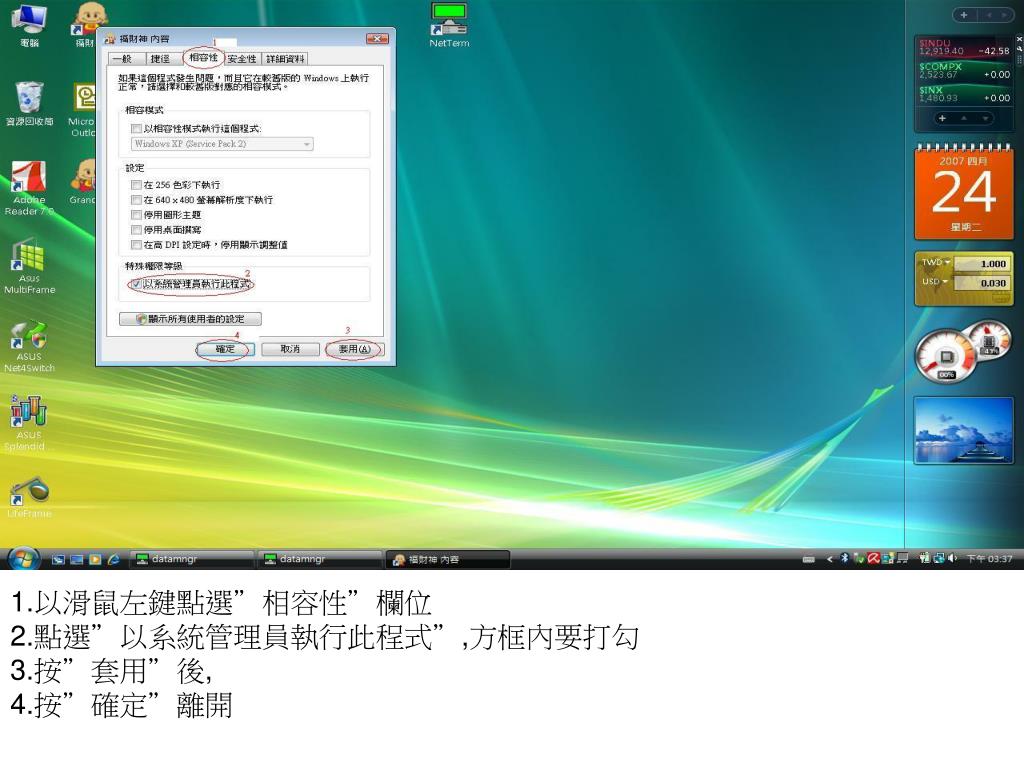
Task: Open Windows XP (Service Pack 2) dropdown
Action: point(222,144)
